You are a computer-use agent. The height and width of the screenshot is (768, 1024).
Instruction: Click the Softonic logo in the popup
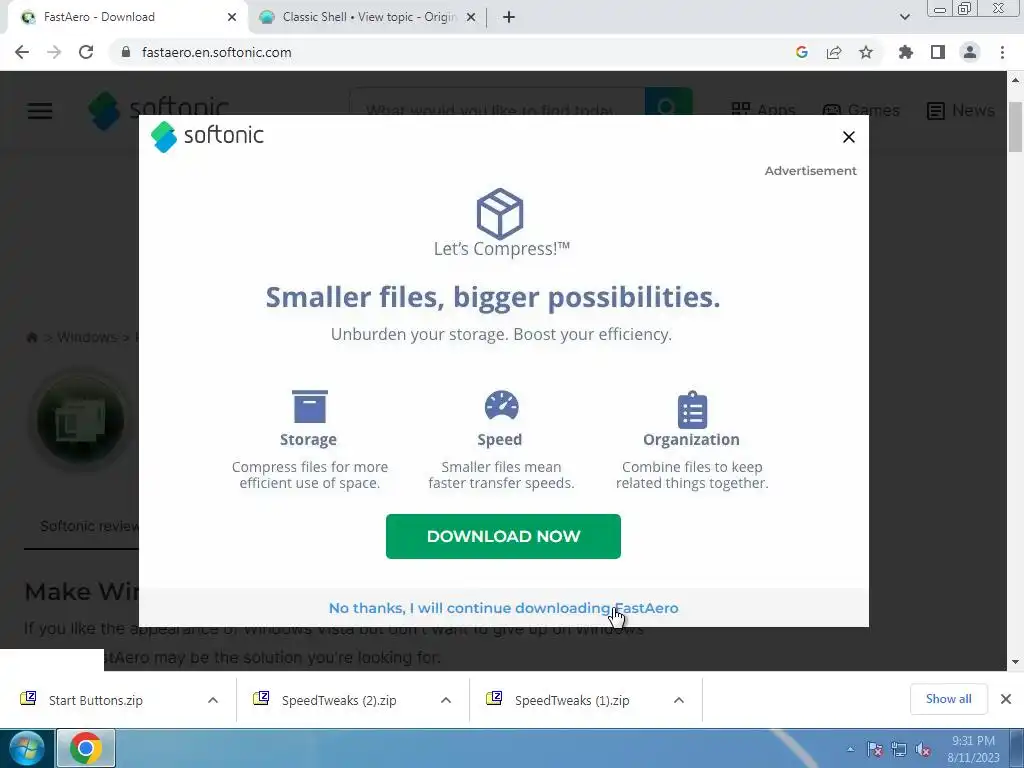coord(207,136)
